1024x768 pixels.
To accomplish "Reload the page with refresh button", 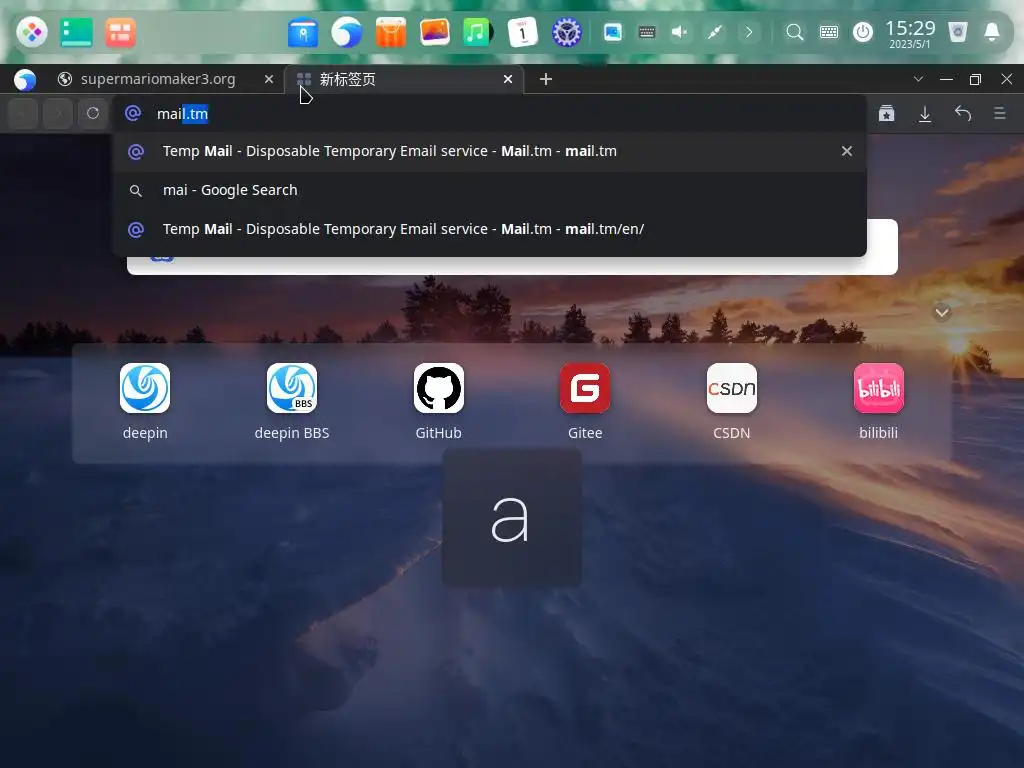I will click(x=93, y=114).
